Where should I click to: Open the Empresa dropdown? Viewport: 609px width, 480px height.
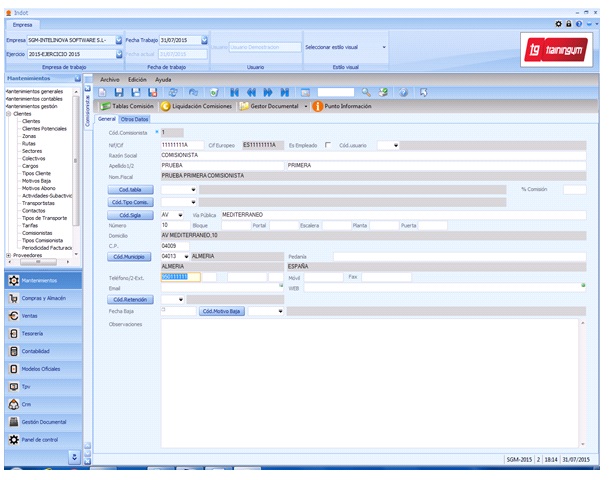[x=118, y=40]
